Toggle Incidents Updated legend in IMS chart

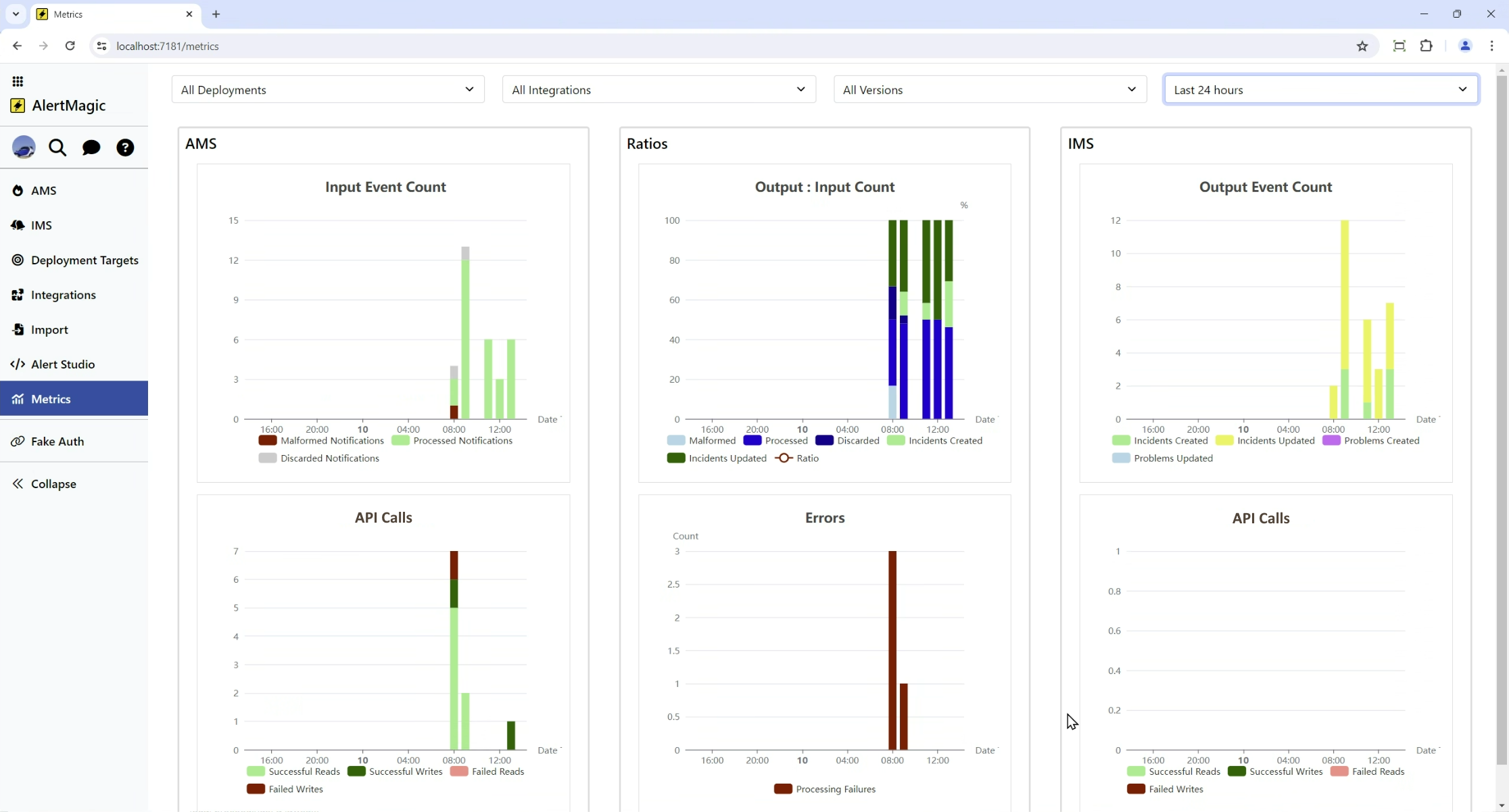pyautogui.click(x=1275, y=441)
